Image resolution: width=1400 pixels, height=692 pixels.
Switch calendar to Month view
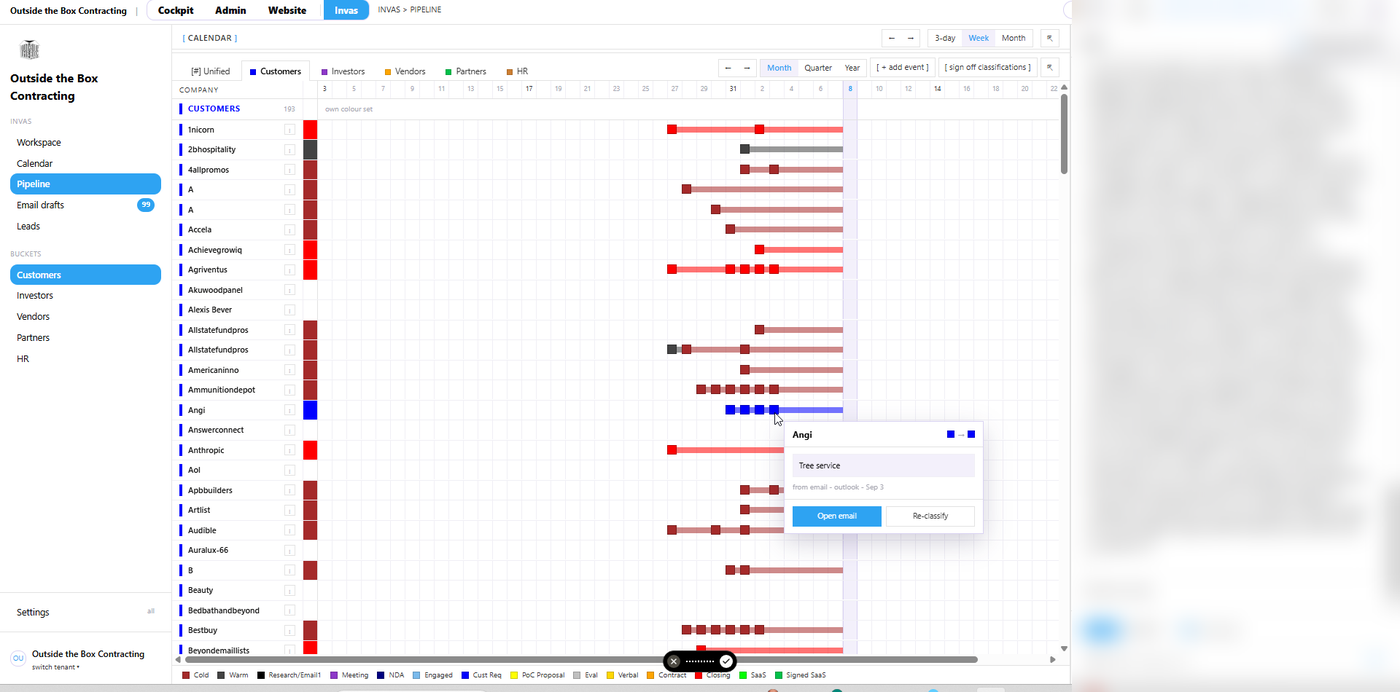click(x=1013, y=38)
